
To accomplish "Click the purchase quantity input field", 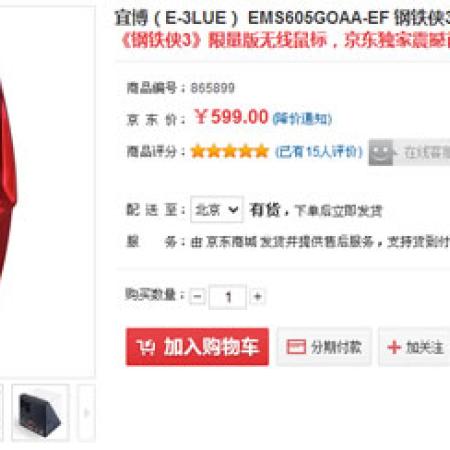I will point(228,297).
